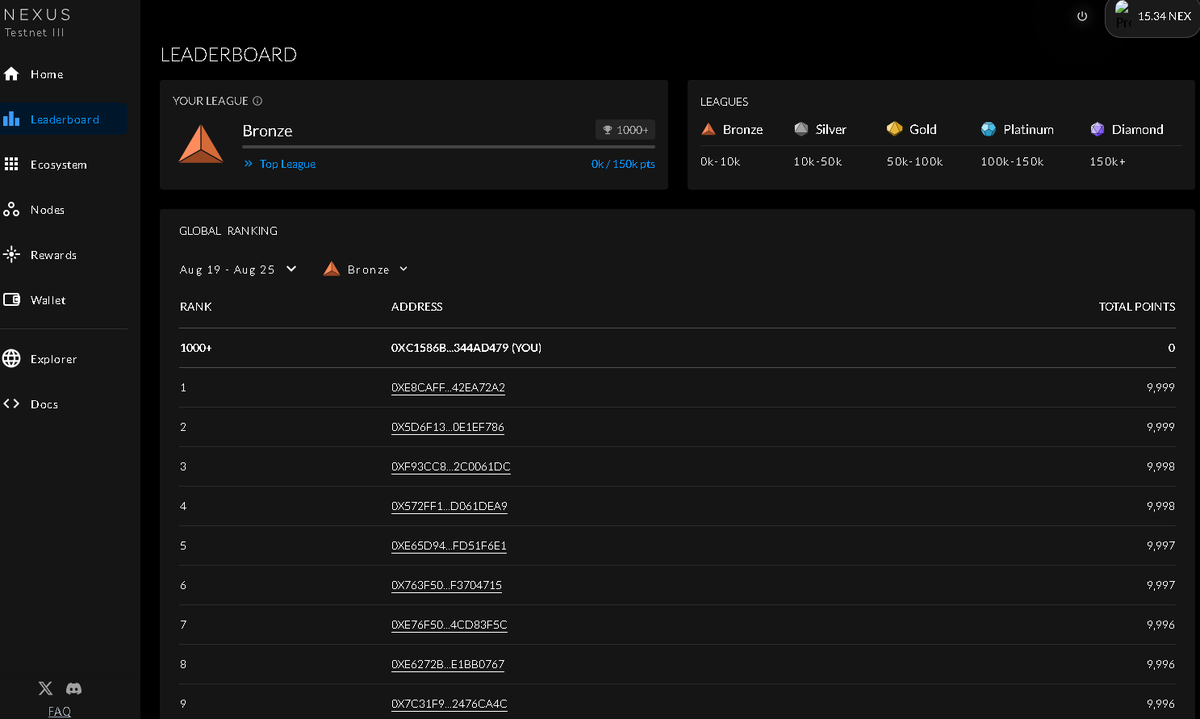Click the 15.34 NEX balance

tap(1164, 17)
